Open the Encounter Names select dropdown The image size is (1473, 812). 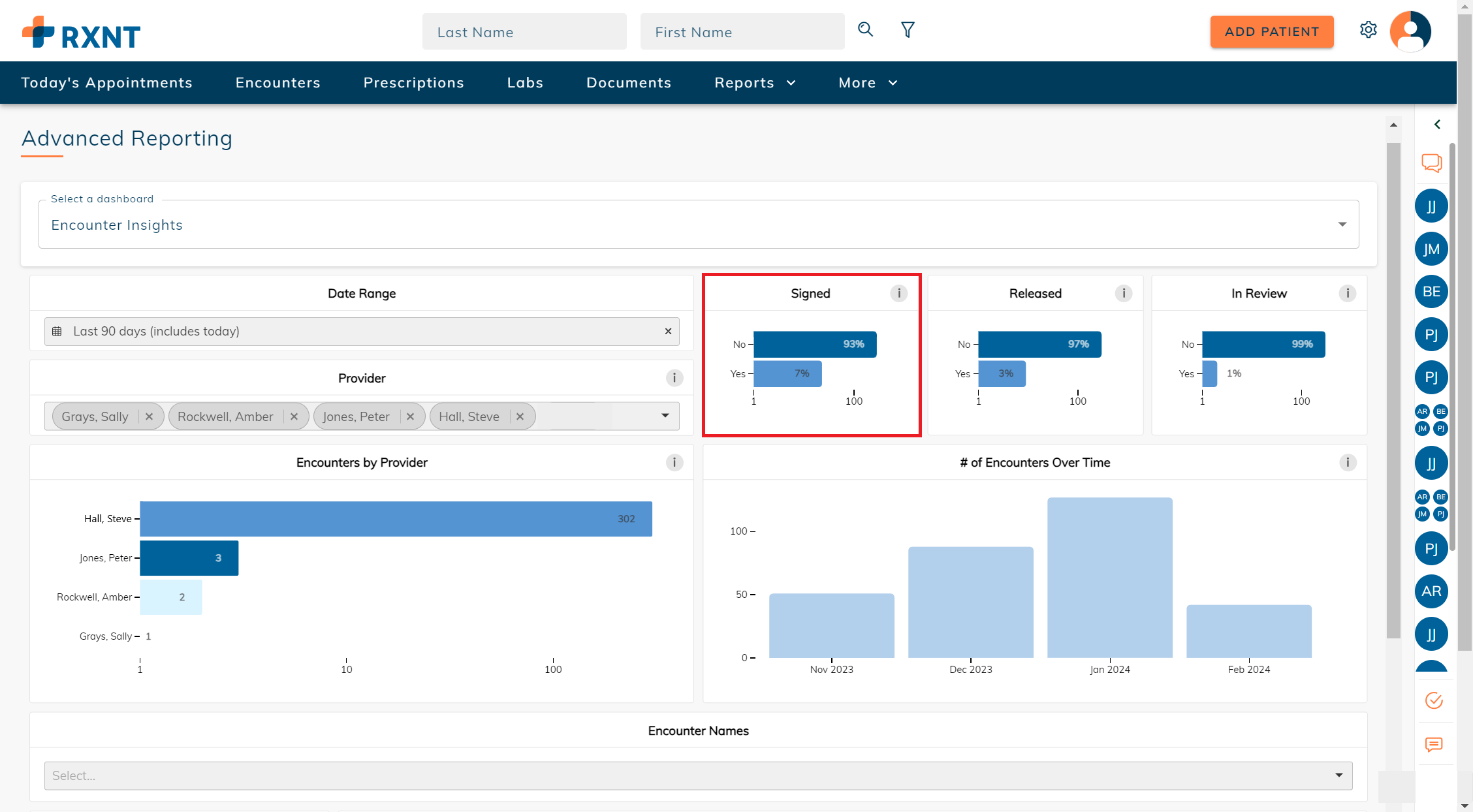point(698,775)
